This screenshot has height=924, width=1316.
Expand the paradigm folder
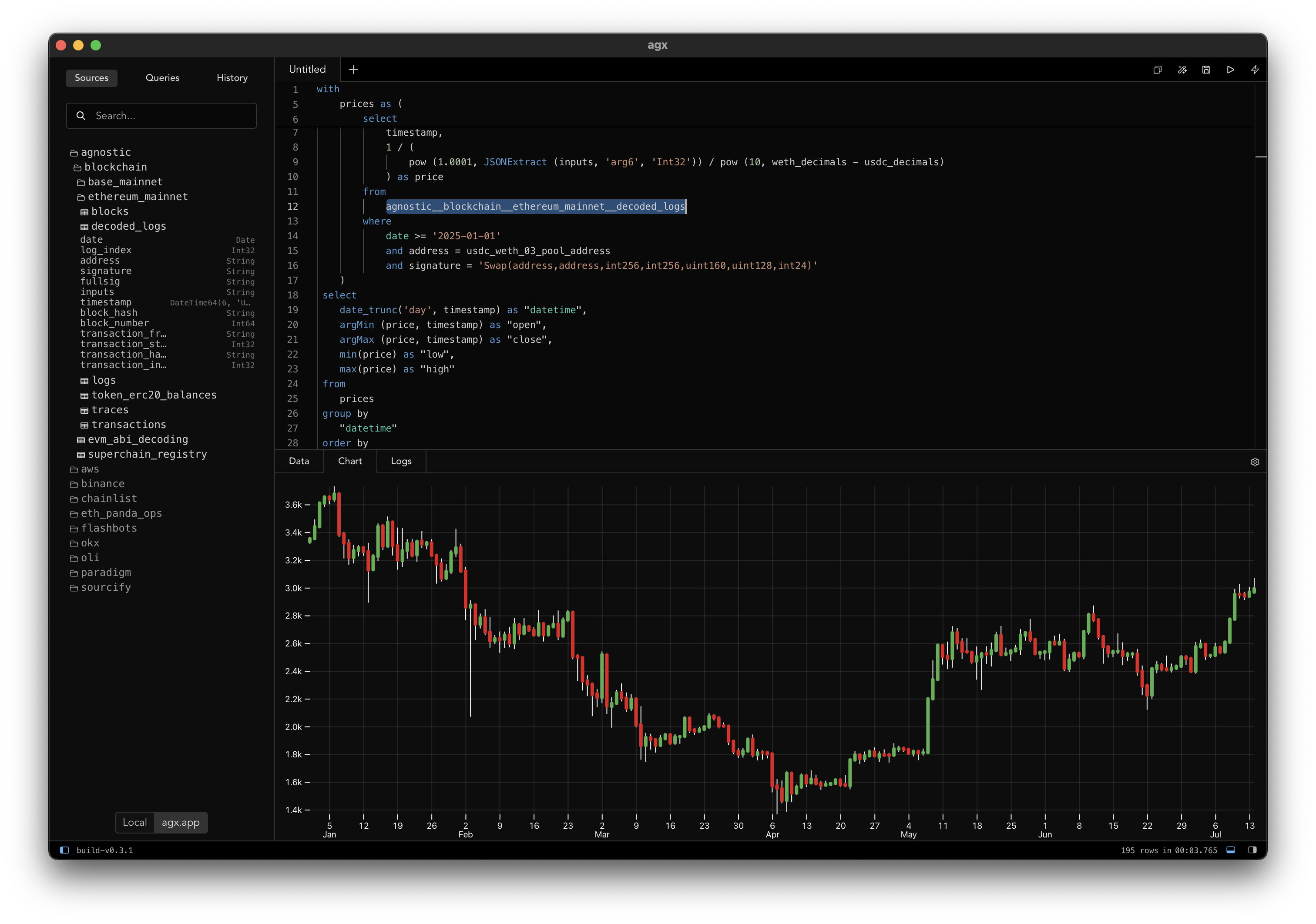pos(100,573)
